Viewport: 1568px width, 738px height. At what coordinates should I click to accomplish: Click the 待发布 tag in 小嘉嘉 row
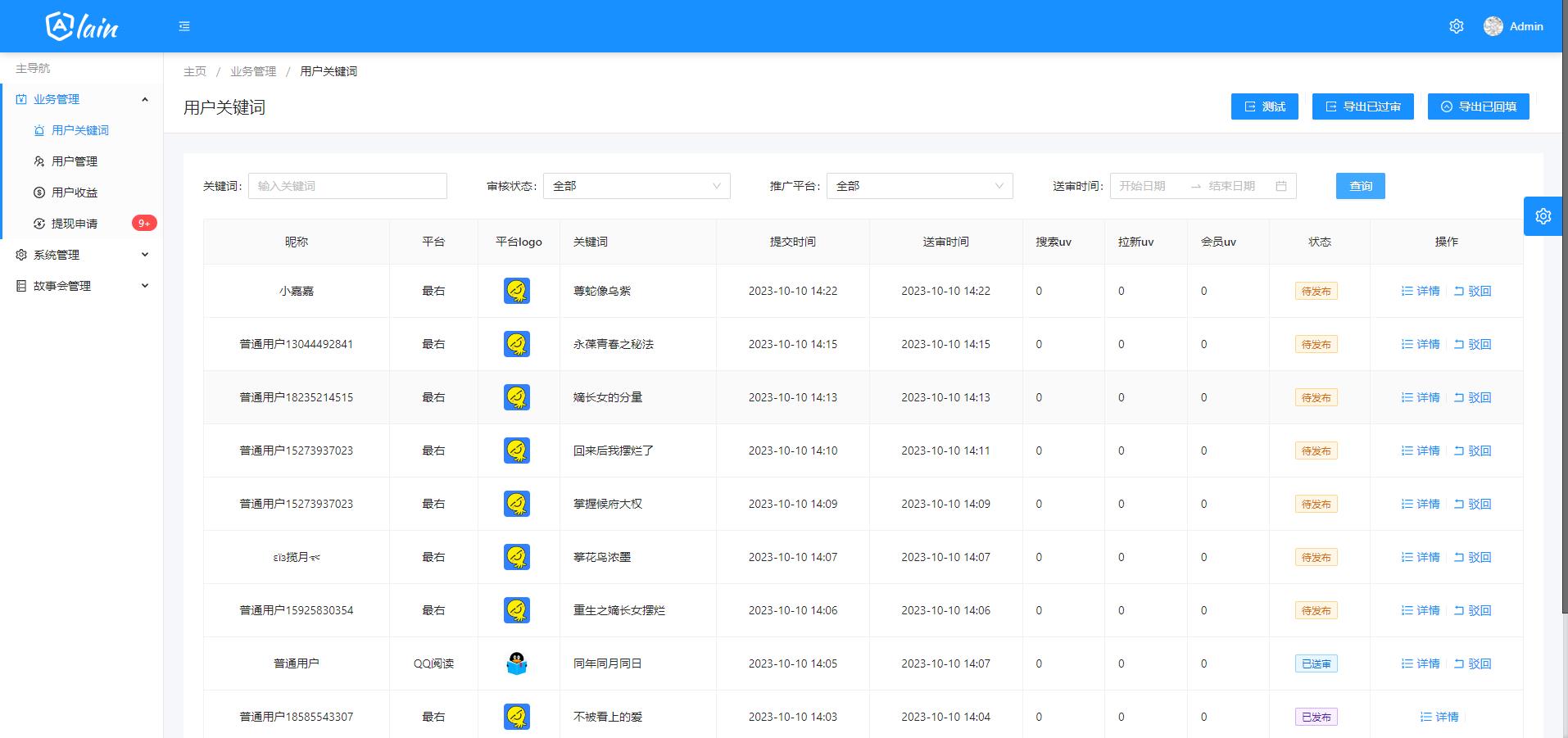1316,291
